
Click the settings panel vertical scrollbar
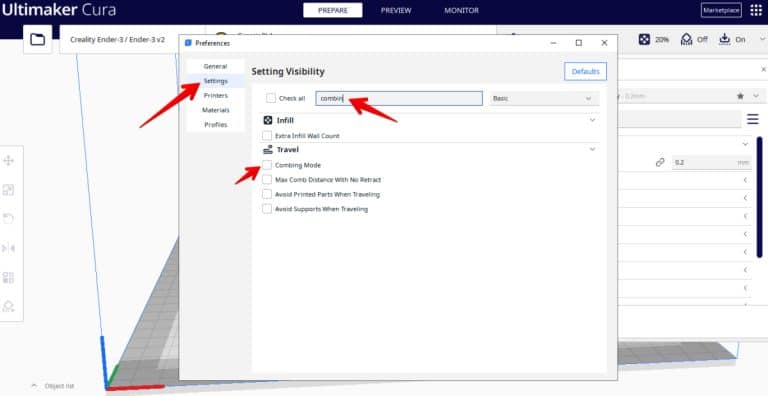759,197
